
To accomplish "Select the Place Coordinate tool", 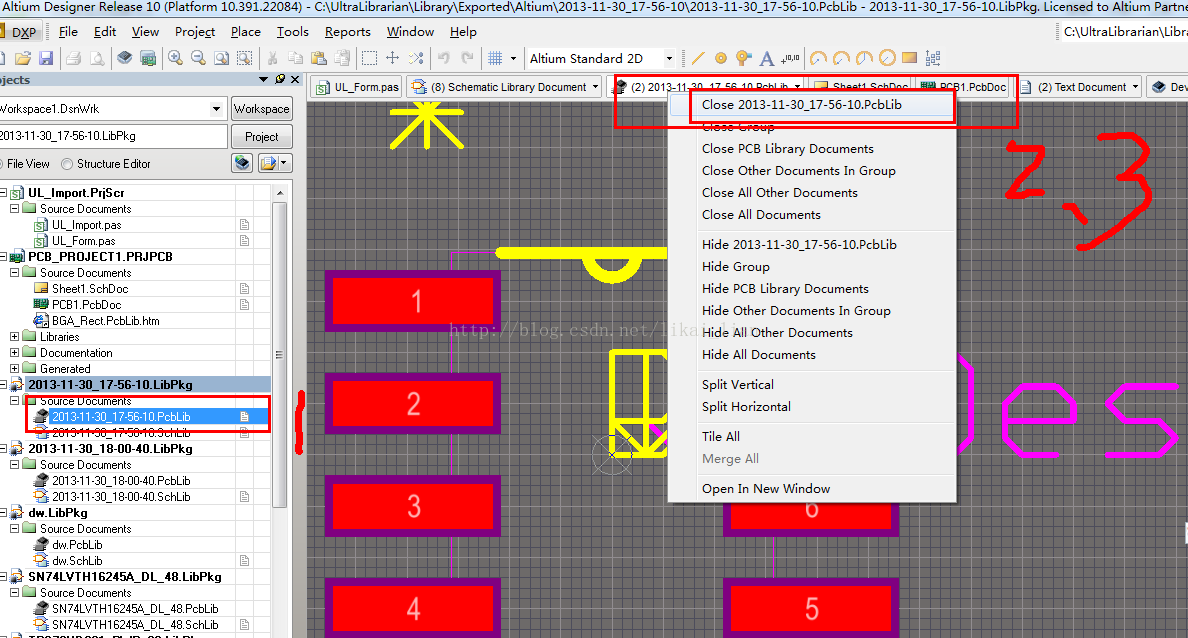I will [x=790, y=58].
